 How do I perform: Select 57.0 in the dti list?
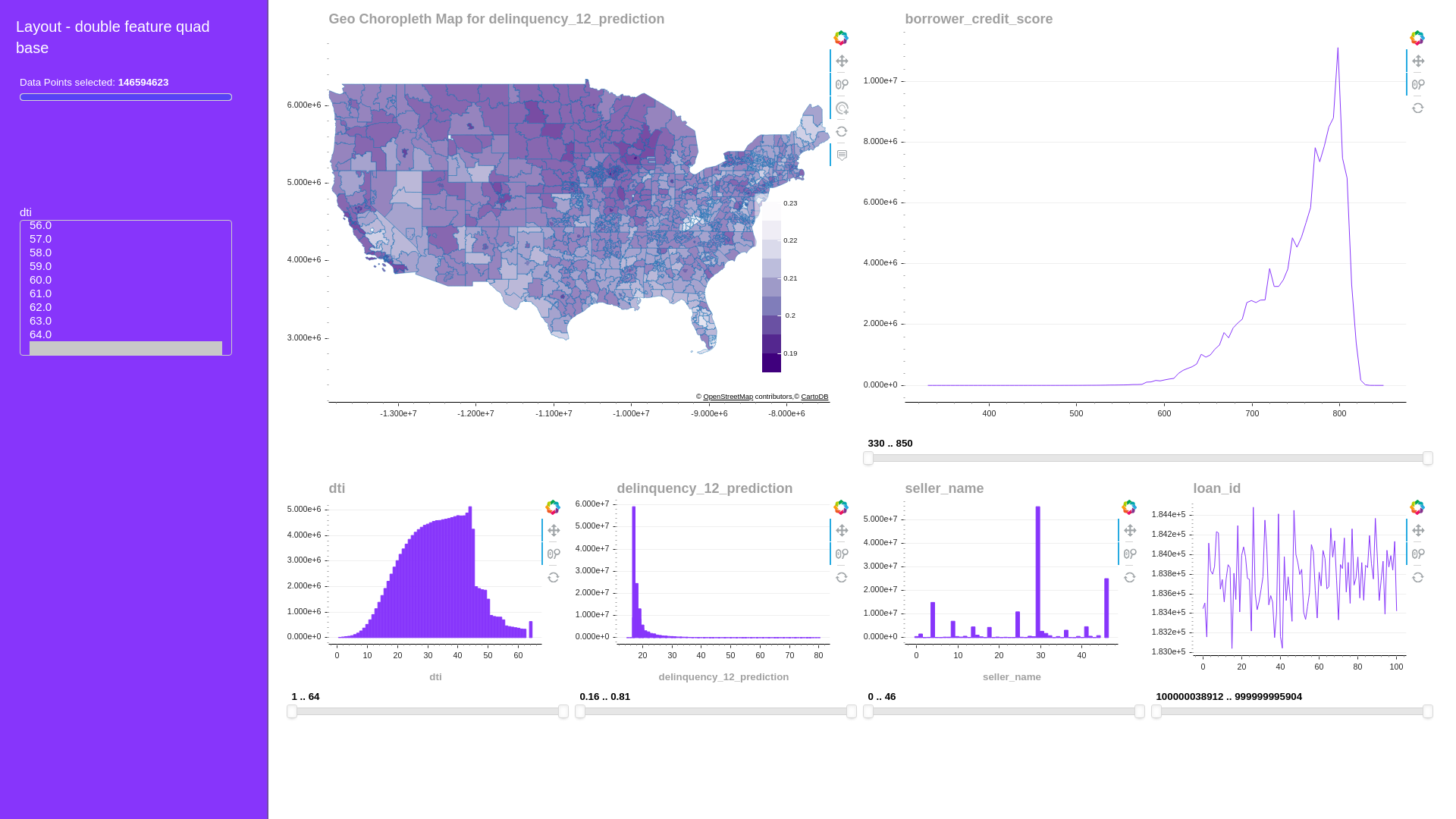click(126, 239)
